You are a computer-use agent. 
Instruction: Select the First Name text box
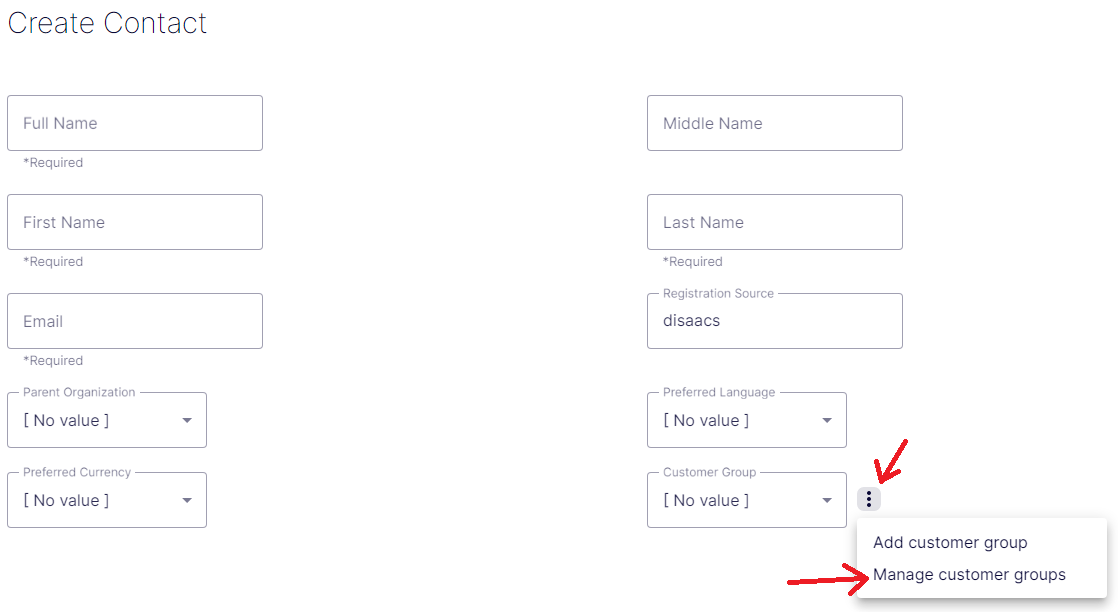pyautogui.click(x=135, y=222)
